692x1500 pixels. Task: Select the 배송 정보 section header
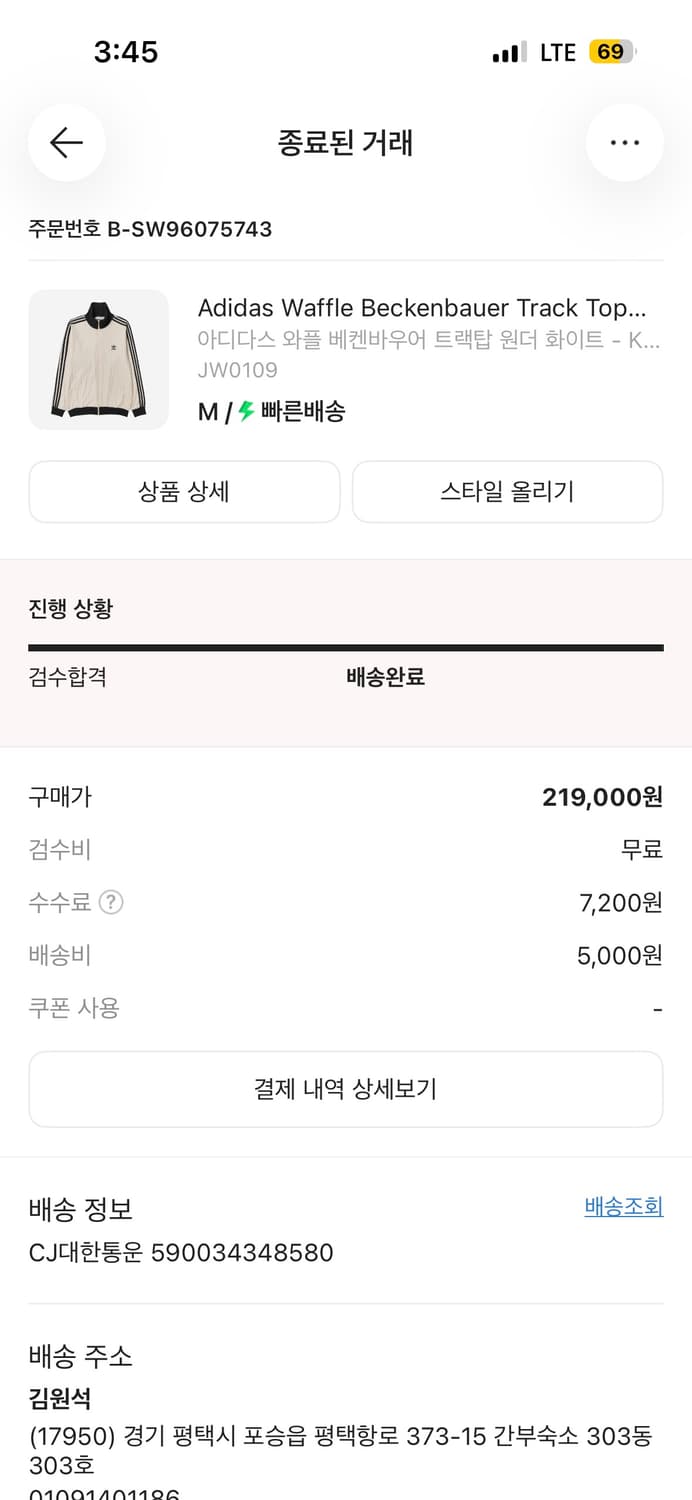pos(73,1209)
